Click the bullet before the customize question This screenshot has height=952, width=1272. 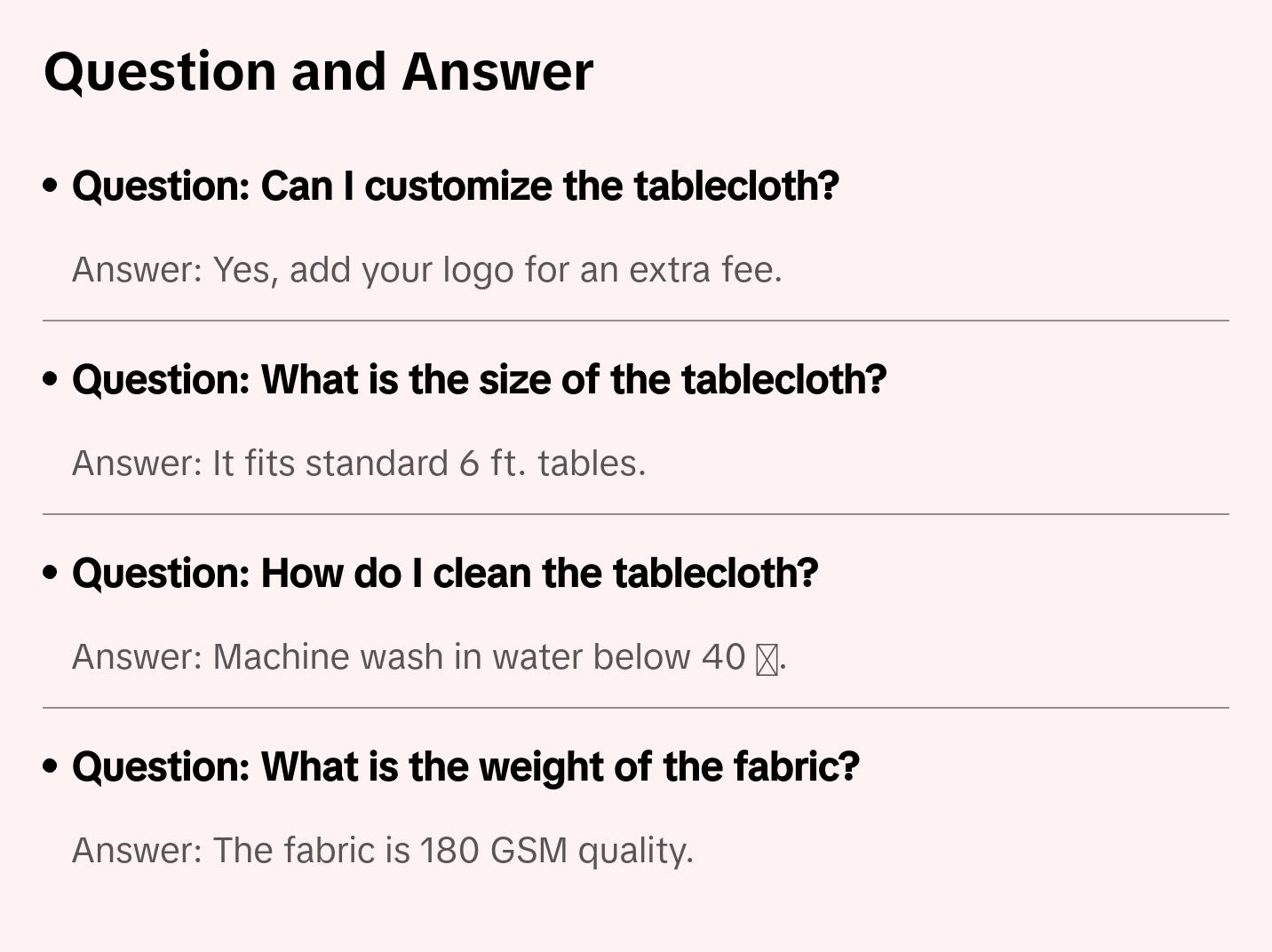pyautogui.click(x=51, y=186)
